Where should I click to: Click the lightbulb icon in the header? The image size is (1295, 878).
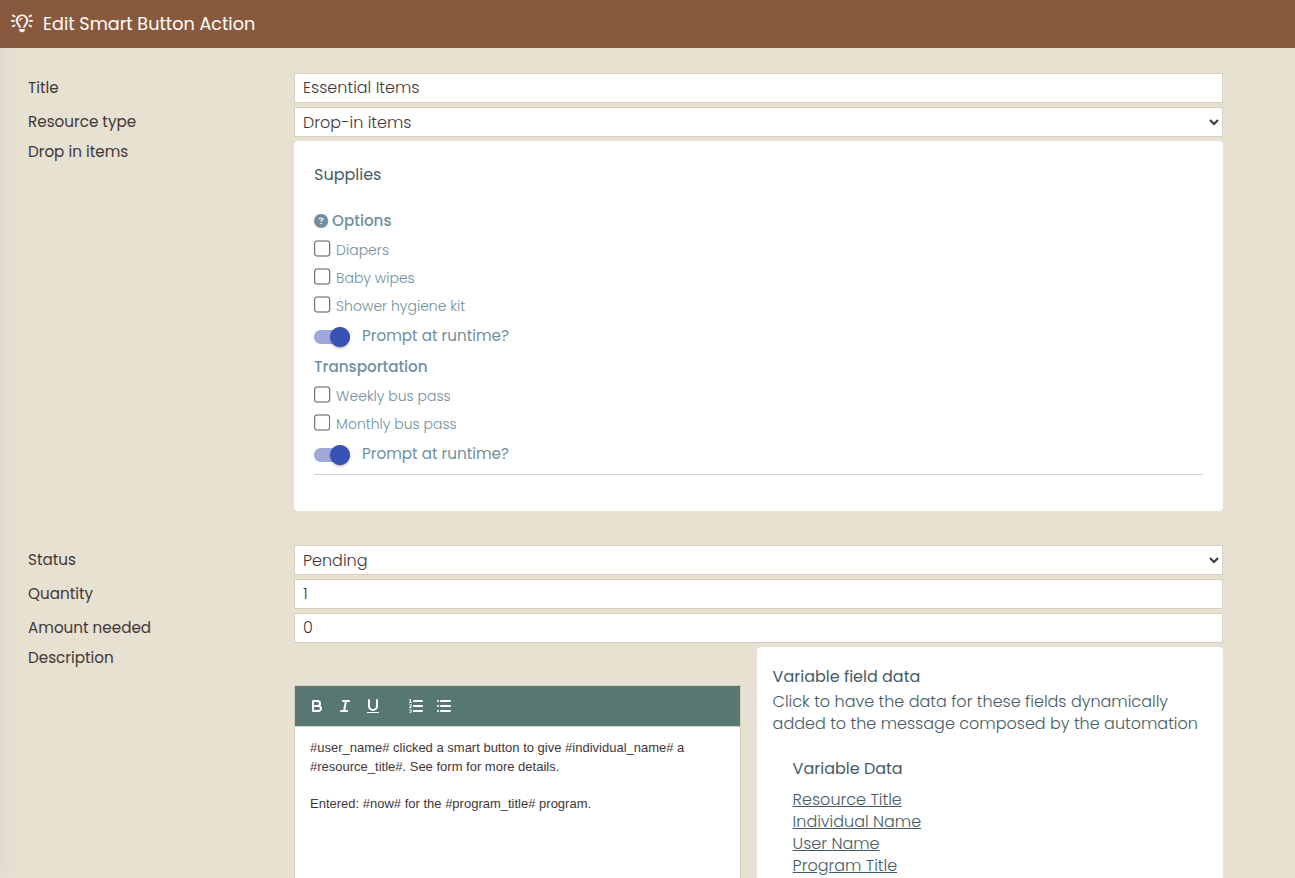click(22, 23)
